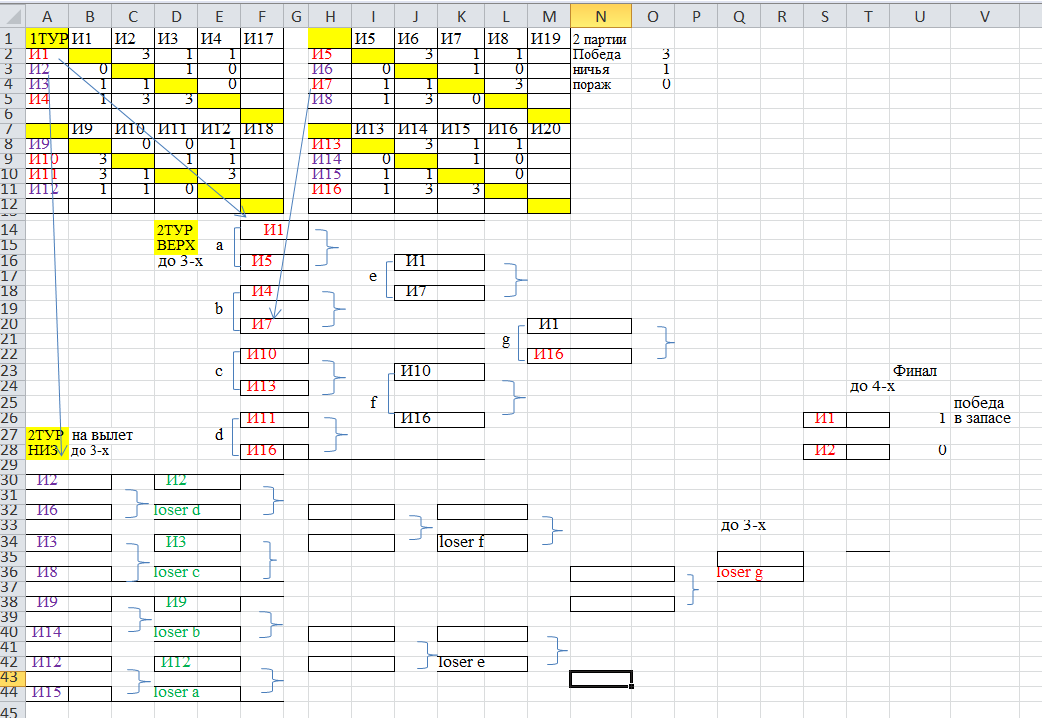Click the green "loser a" cell
Image resolution: width=1042 pixels, height=718 pixels.
tap(197, 692)
